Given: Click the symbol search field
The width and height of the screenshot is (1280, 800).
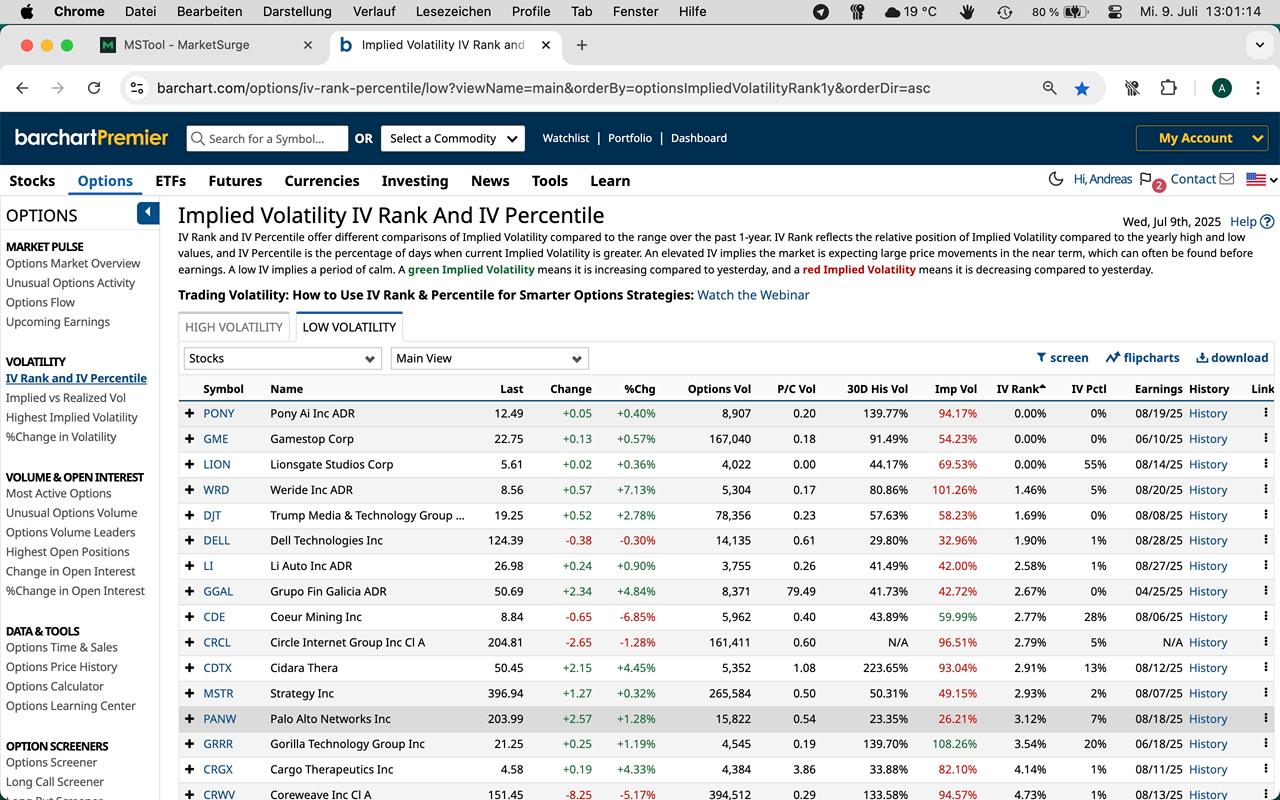Looking at the screenshot, I should [268, 139].
